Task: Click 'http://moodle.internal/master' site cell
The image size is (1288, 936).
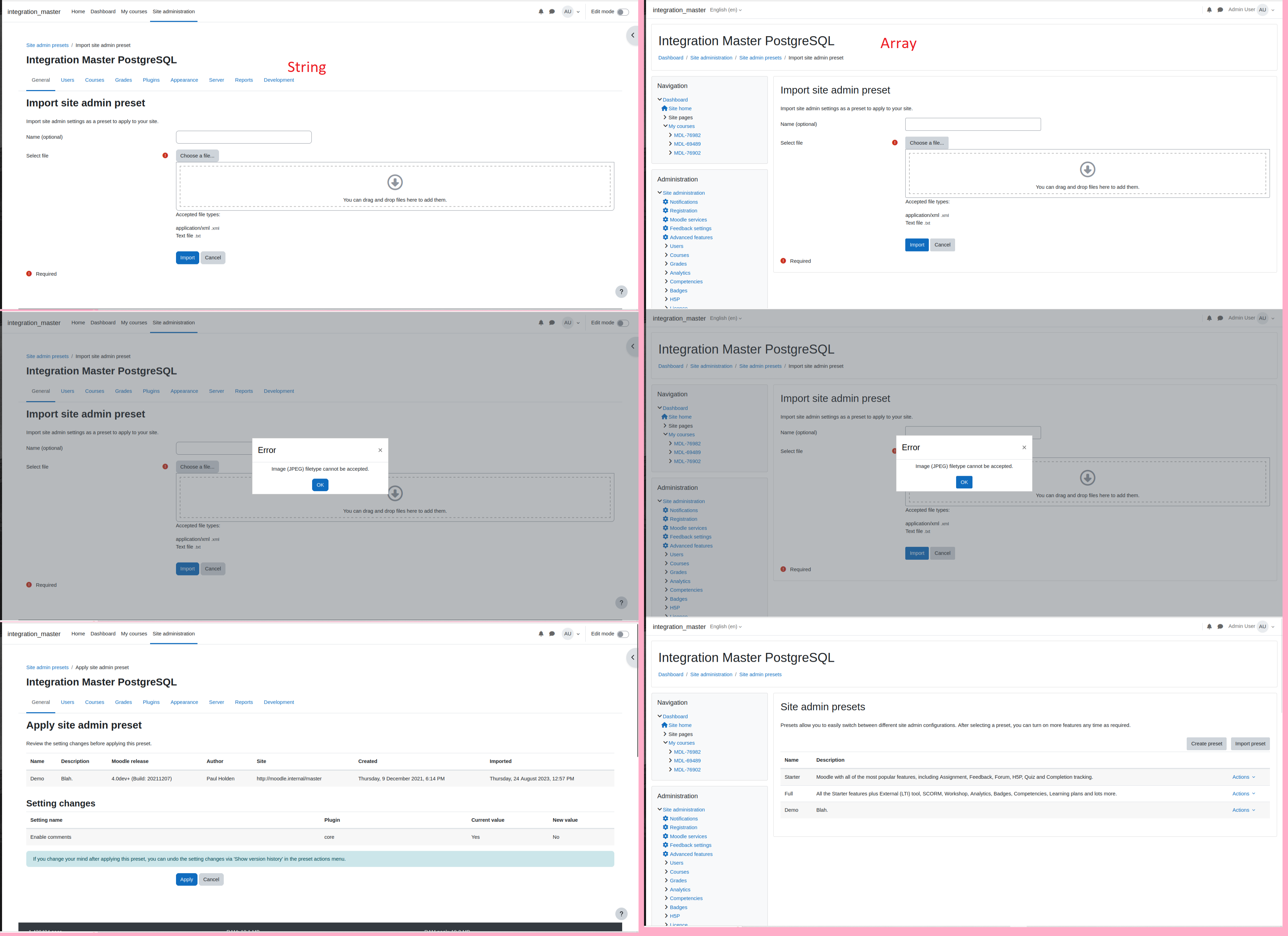Action: pyautogui.click(x=289, y=779)
